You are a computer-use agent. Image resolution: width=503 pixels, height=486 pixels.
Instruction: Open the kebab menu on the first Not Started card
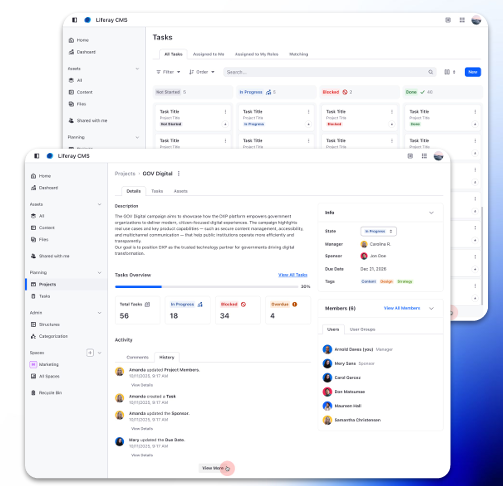(225, 112)
